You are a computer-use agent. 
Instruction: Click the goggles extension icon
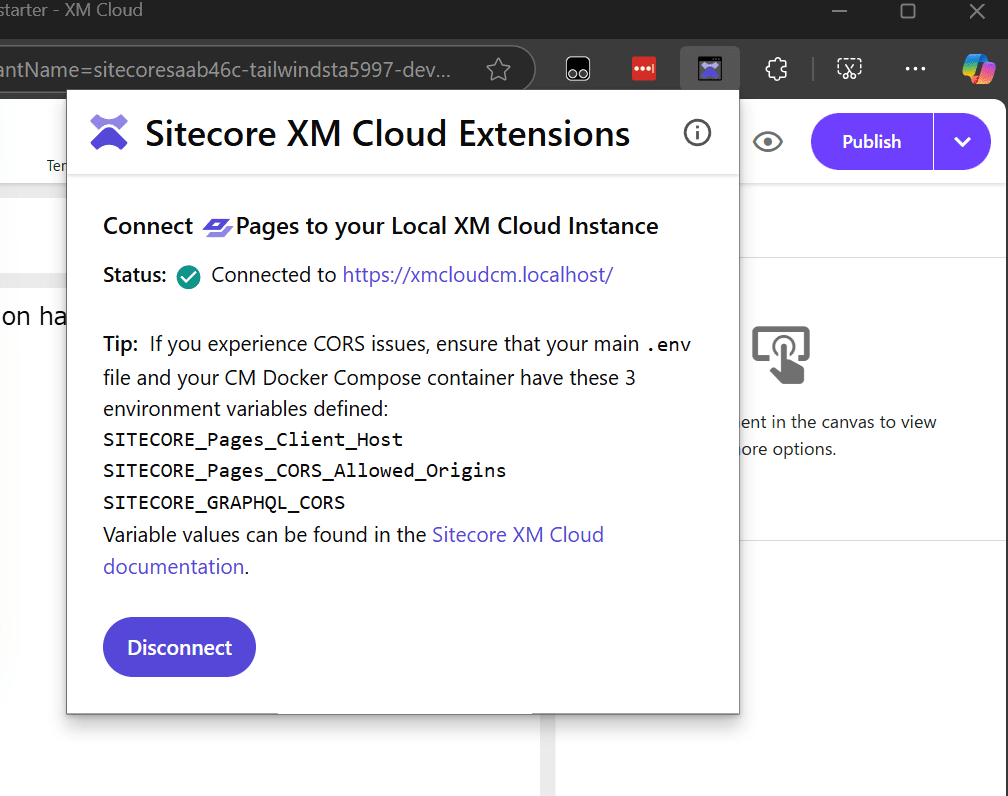tap(578, 69)
